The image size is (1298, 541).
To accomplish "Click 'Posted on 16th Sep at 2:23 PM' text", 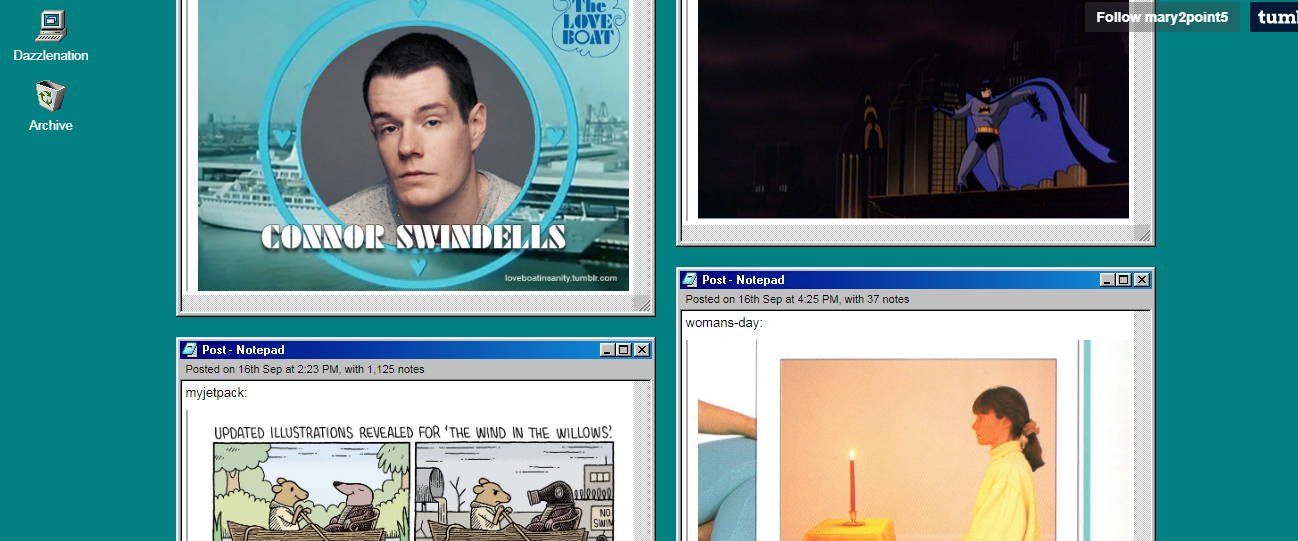I will tap(261, 369).
